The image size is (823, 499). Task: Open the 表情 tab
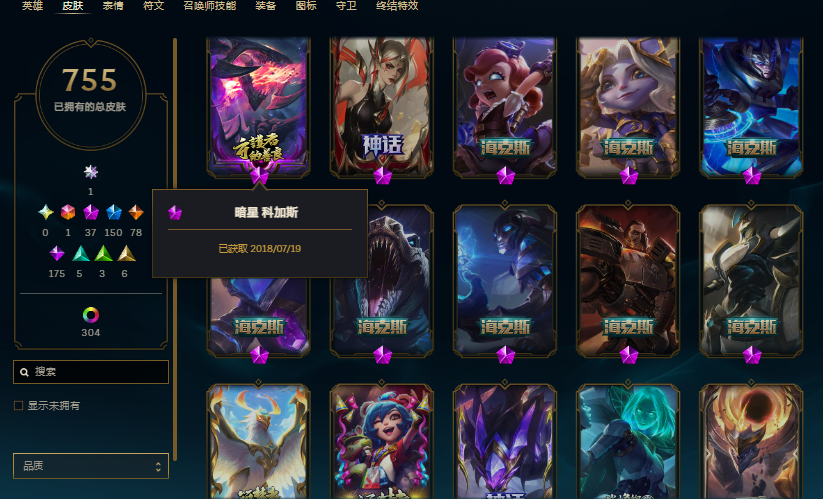113,6
